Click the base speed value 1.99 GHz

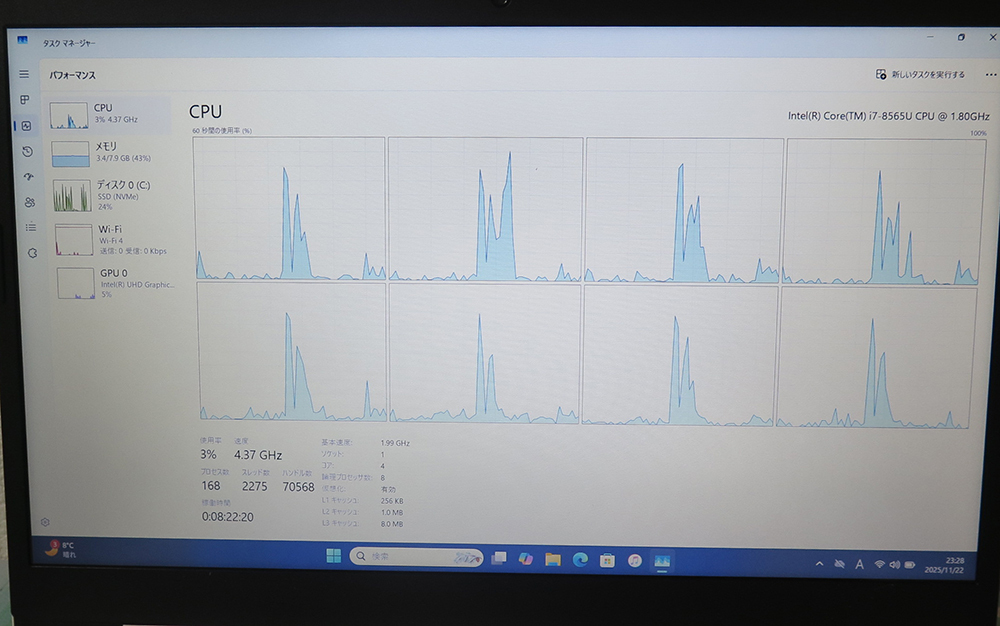(x=395, y=443)
